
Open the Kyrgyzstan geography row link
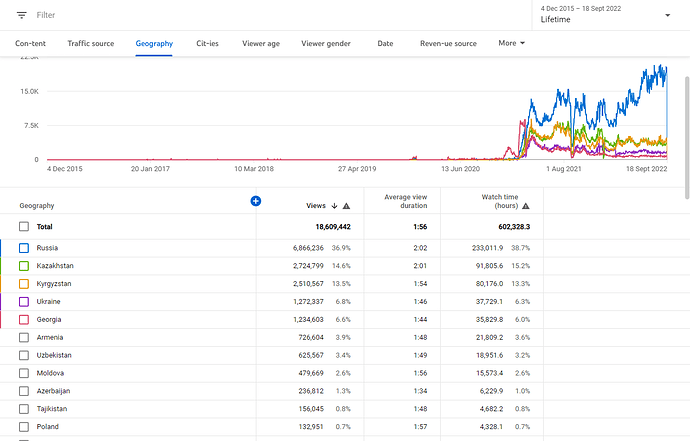click(54, 284)
